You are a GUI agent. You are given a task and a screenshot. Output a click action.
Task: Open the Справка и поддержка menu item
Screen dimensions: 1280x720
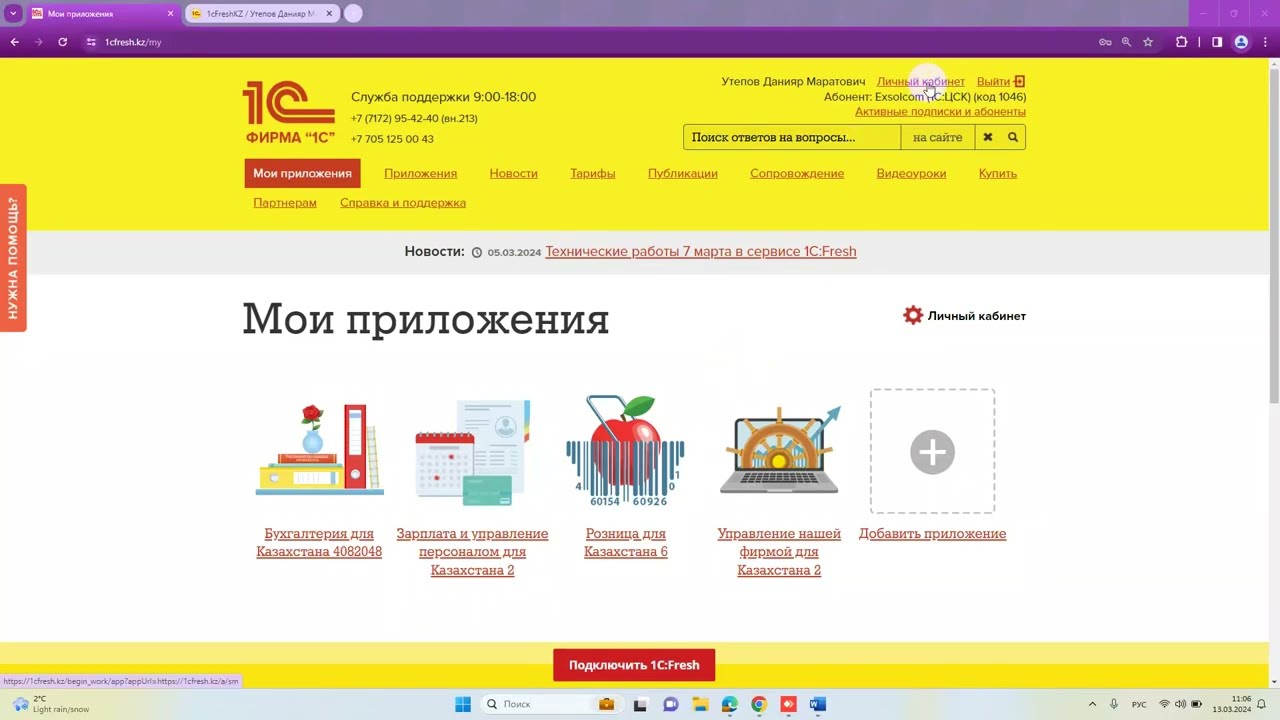coord(402,202)
